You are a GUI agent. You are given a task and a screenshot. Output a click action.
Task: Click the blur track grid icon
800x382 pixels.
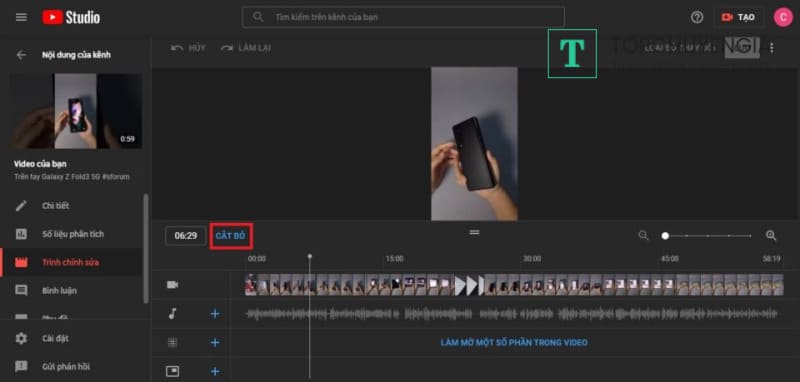pos(172,343)
